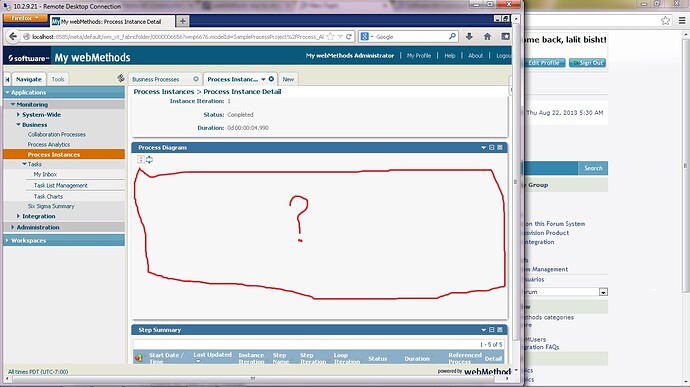Close the Process Diagram panel icon
This screenshot has height=387, width=690.
pyautogui.click(x=500, y=147)
